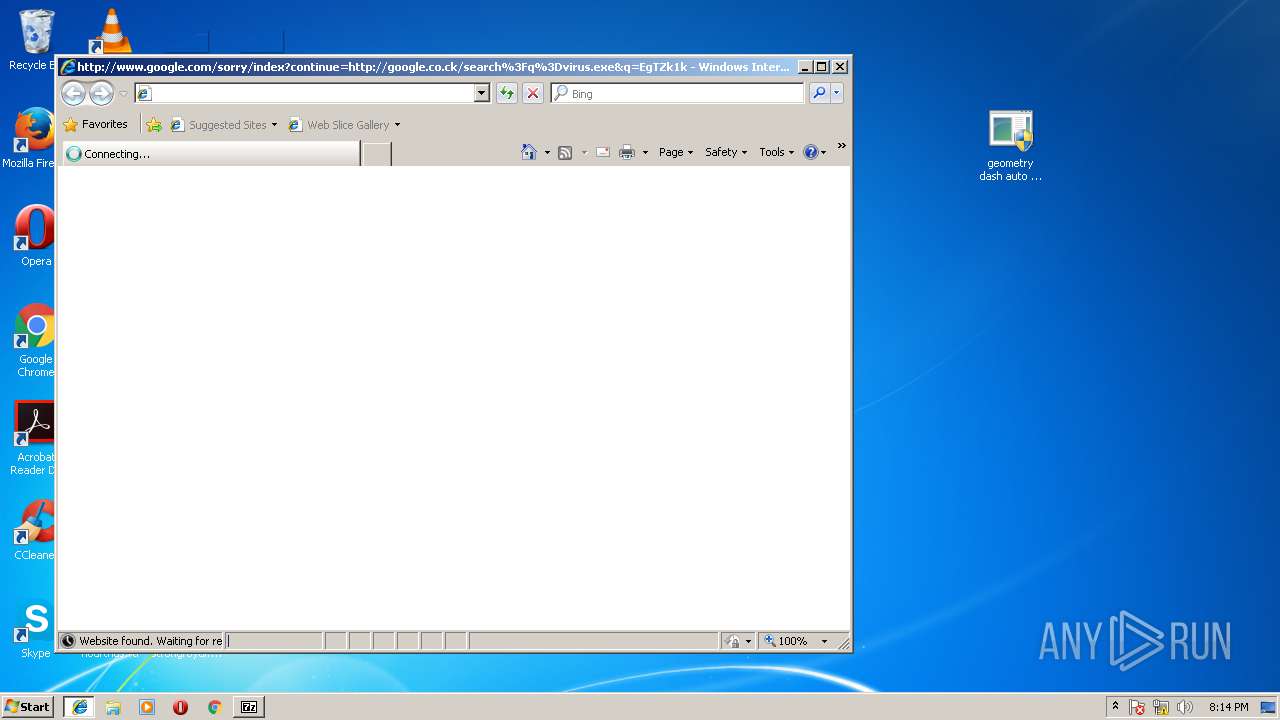Open 7-Zip from the taskbar
Viewport: 1280px width, 720px height.
point(249,707)
